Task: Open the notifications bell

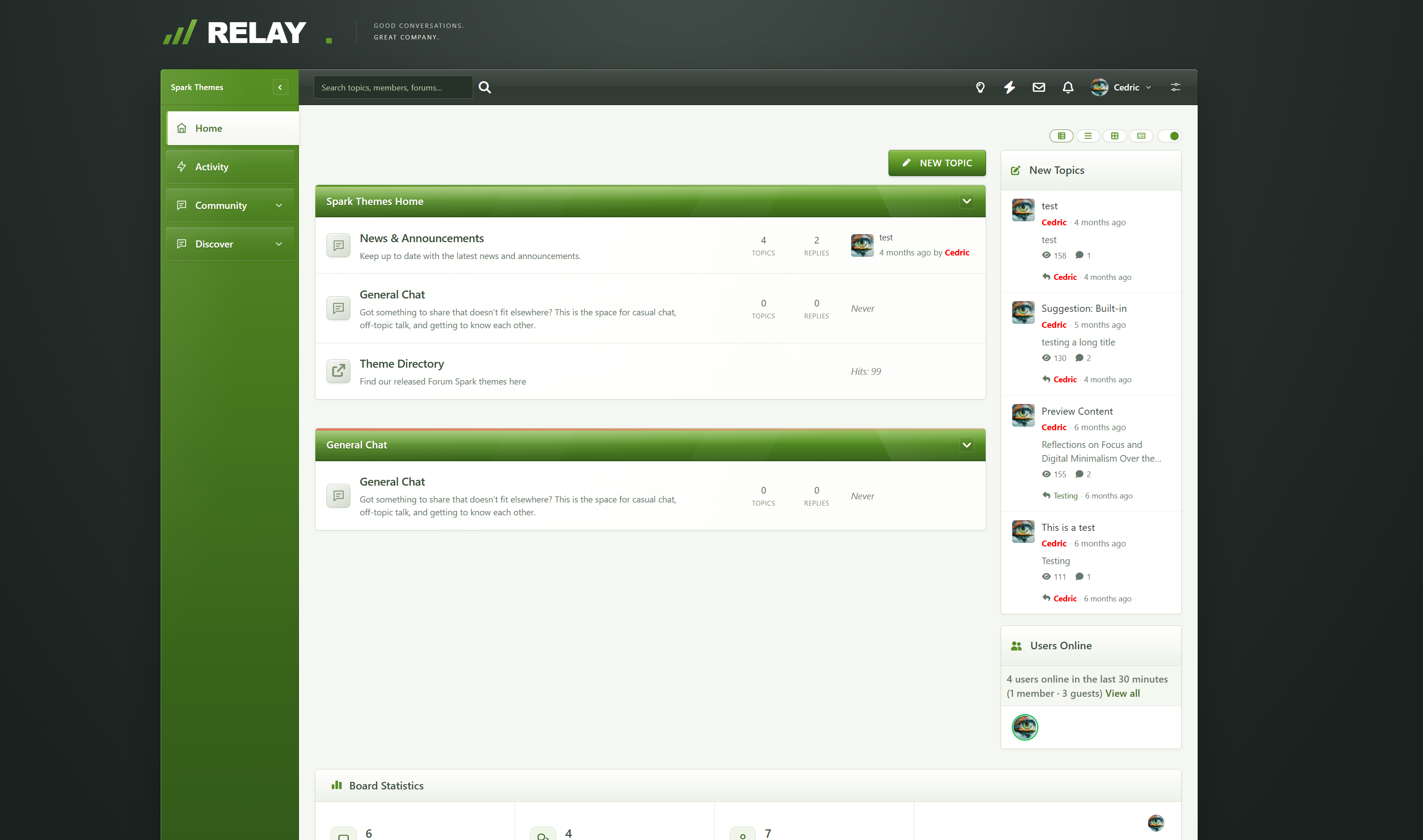Action: 1068,87
